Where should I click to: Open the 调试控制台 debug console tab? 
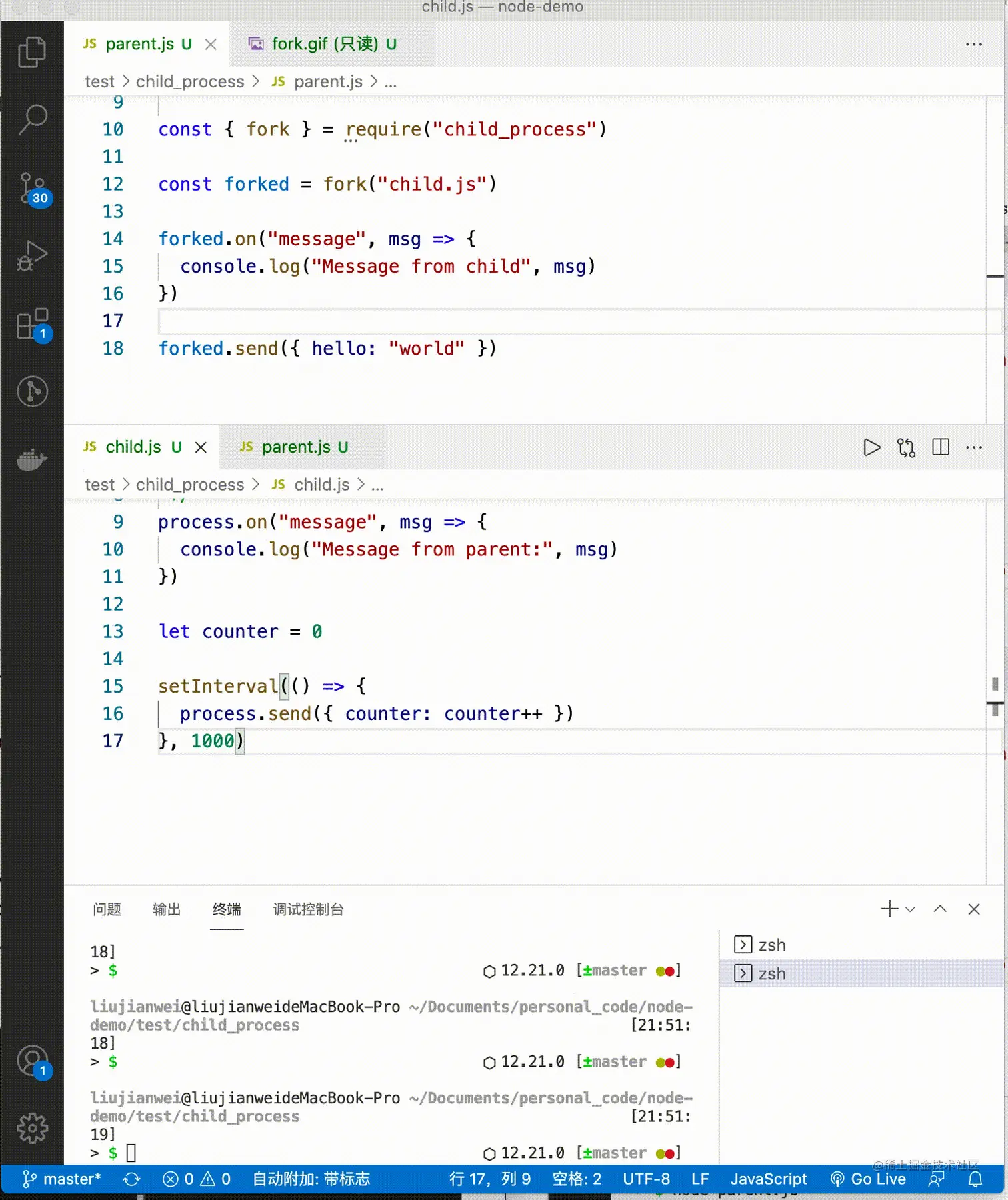(x=309, y=909)
